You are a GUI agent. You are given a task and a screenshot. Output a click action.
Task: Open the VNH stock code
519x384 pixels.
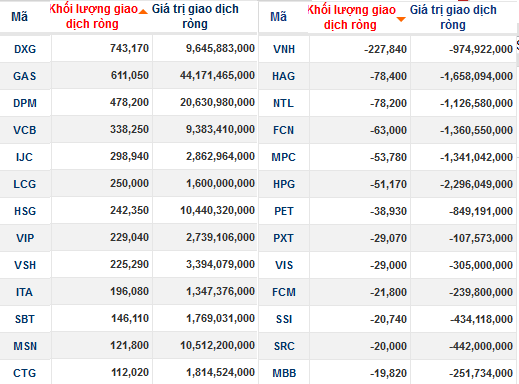coord(284,49)
